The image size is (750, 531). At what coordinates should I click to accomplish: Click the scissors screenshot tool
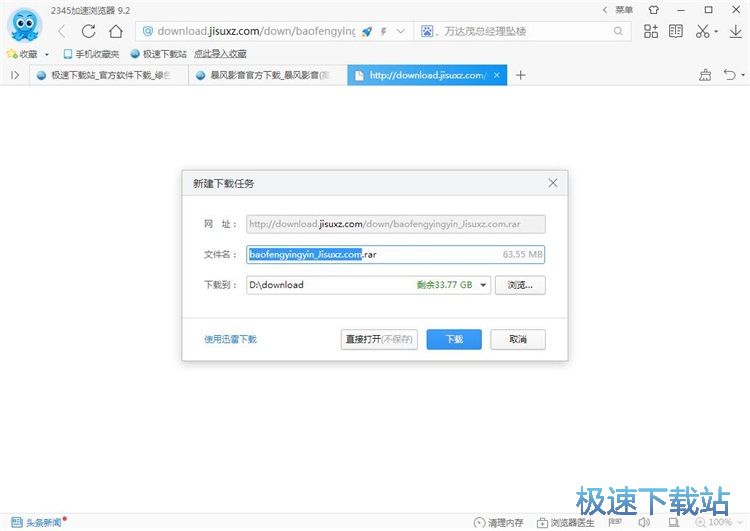pyautogui.click(x=702, y=32)
